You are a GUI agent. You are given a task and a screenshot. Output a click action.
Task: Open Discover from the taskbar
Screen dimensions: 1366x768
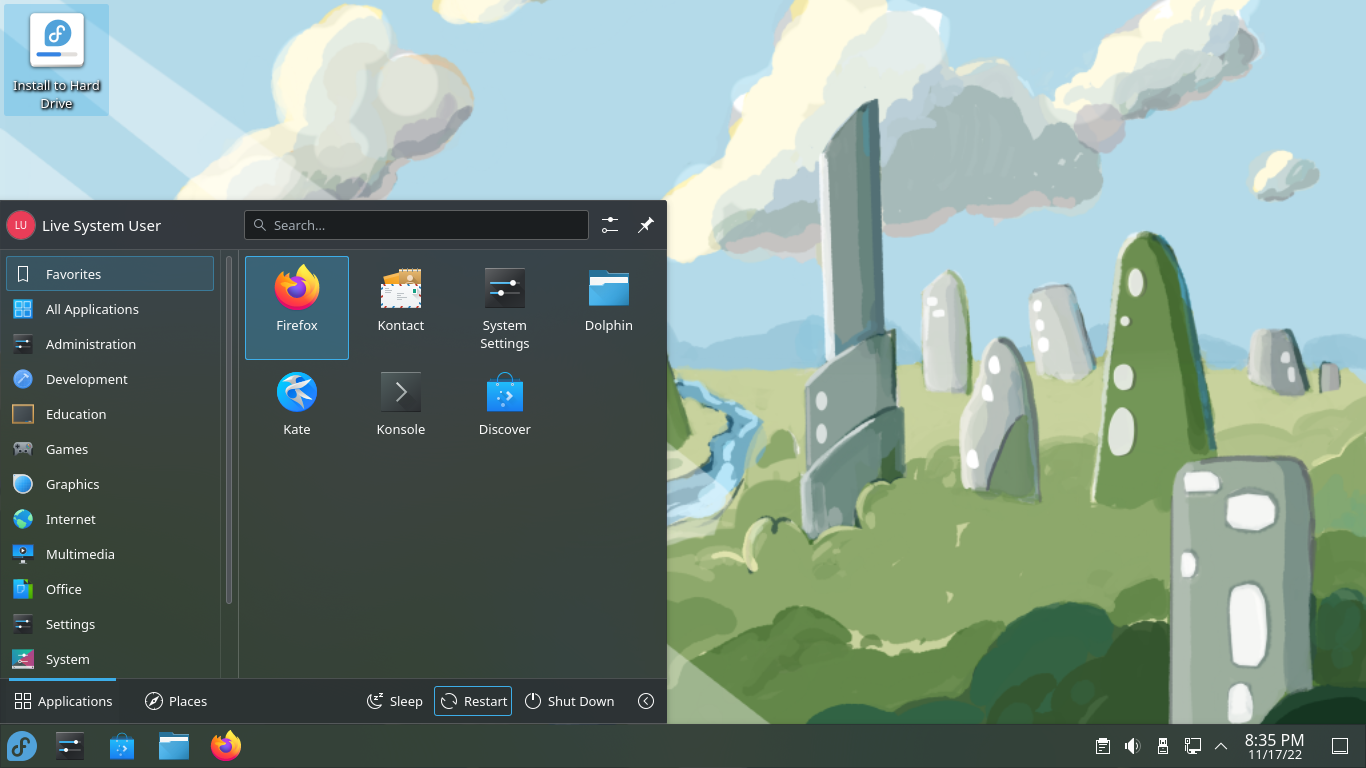122,746
